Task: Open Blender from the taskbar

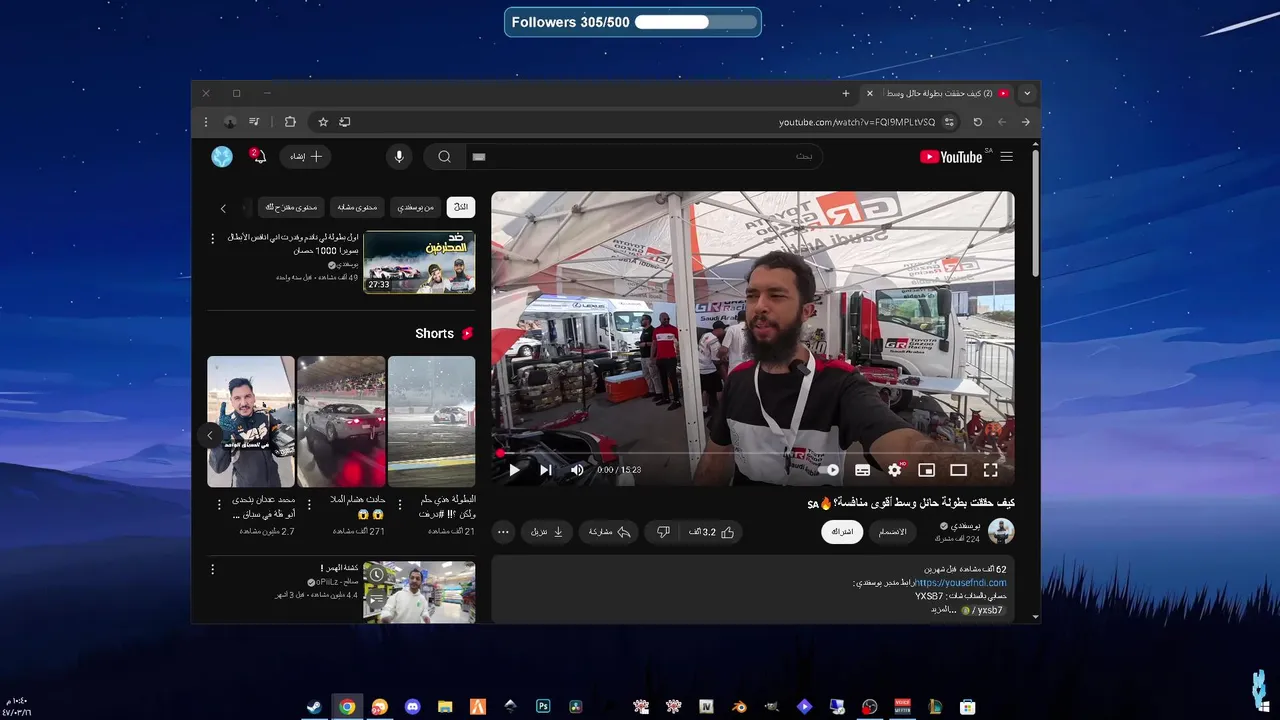Action: [739, 707]
